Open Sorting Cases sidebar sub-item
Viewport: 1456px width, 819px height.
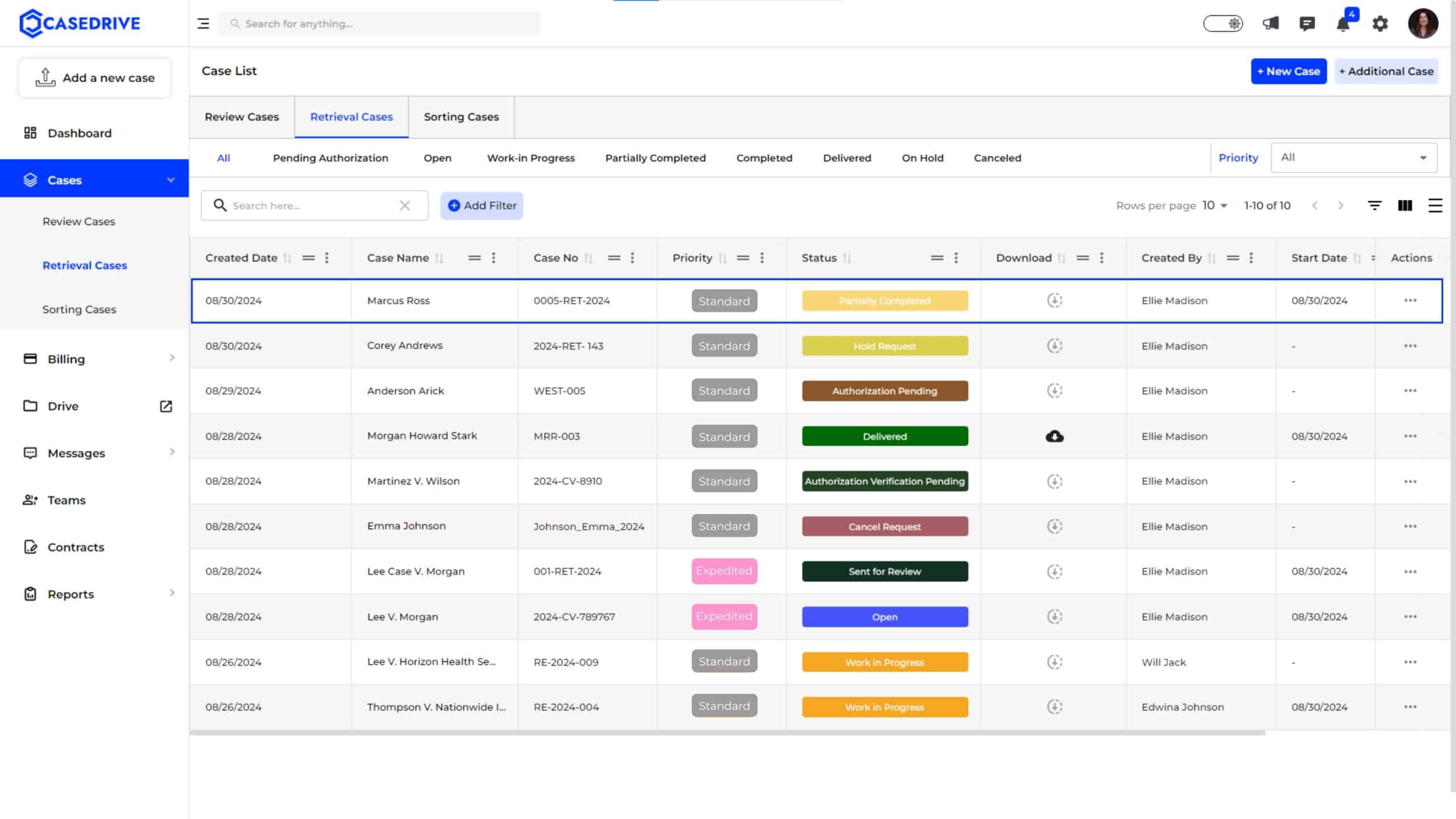pyautogui.click(x=79, y=309)
